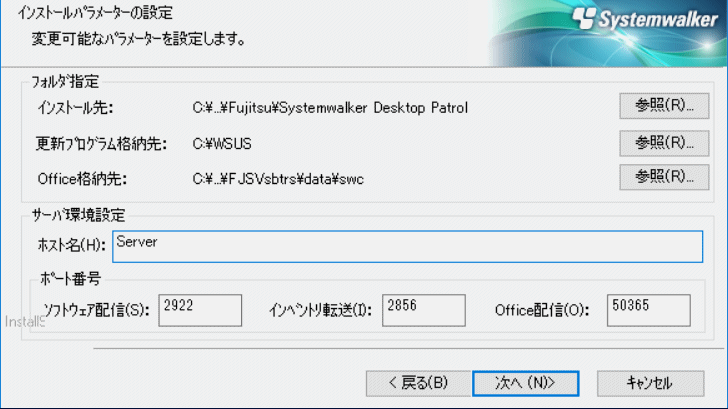This screenshot has width=728, height=409.
Task: Click the インベントリ転送 port field 2856
Action: [x=423, y=310]
